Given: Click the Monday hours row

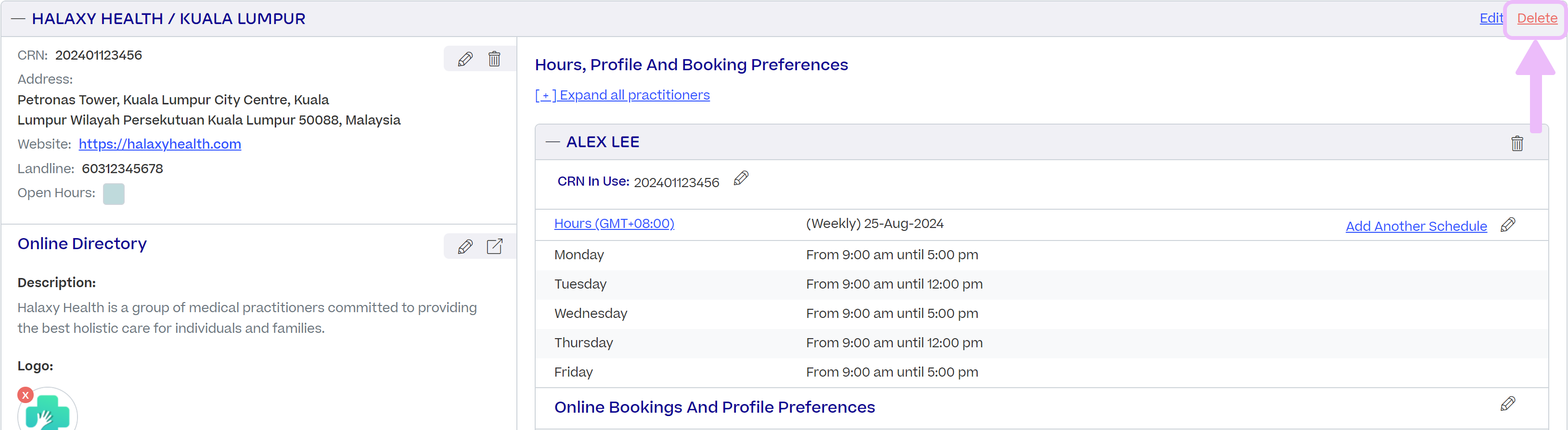Looking at the screenshot, I should pos(1041,255).
